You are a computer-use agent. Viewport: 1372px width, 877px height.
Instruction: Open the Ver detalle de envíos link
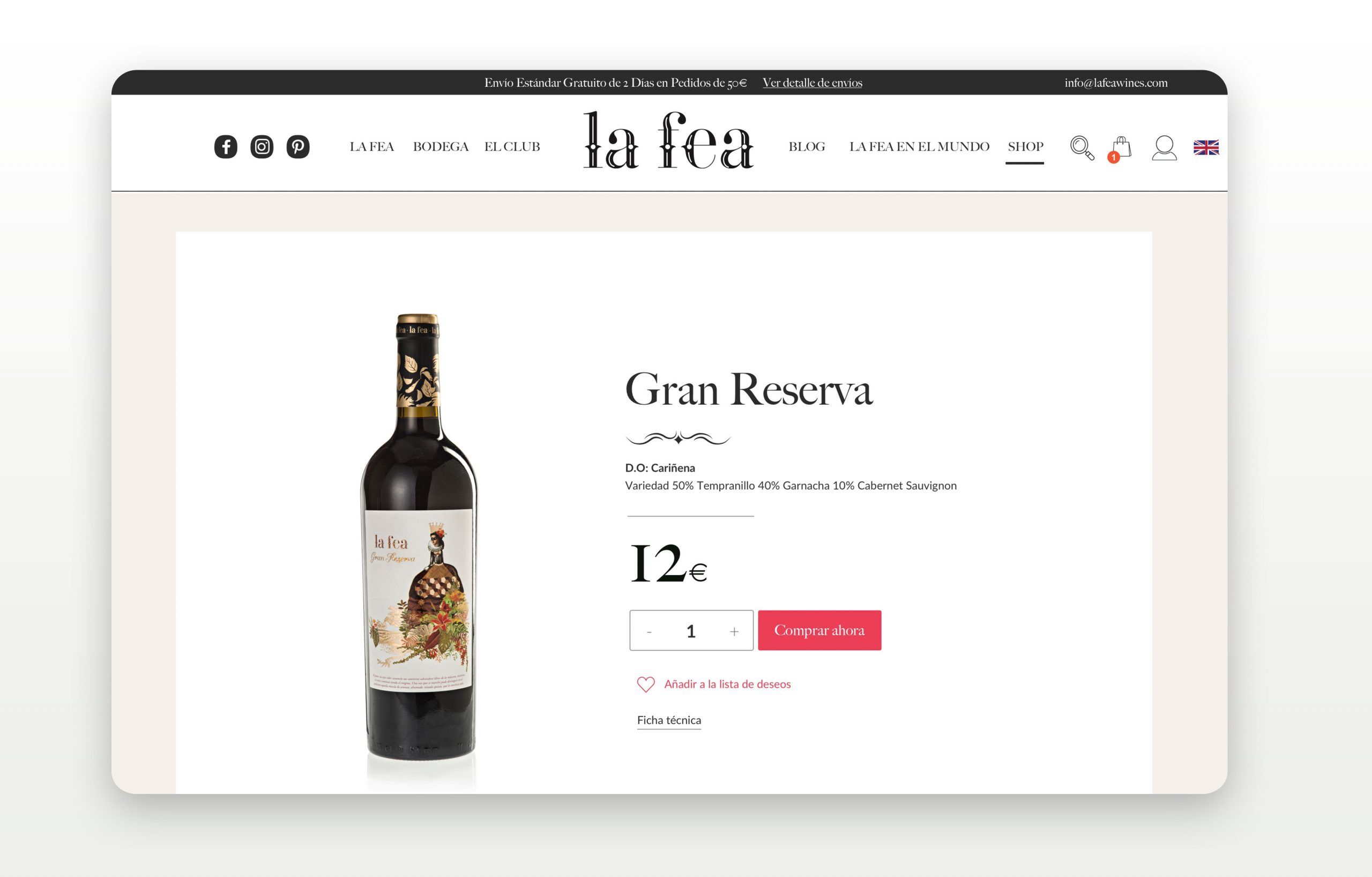812,83
